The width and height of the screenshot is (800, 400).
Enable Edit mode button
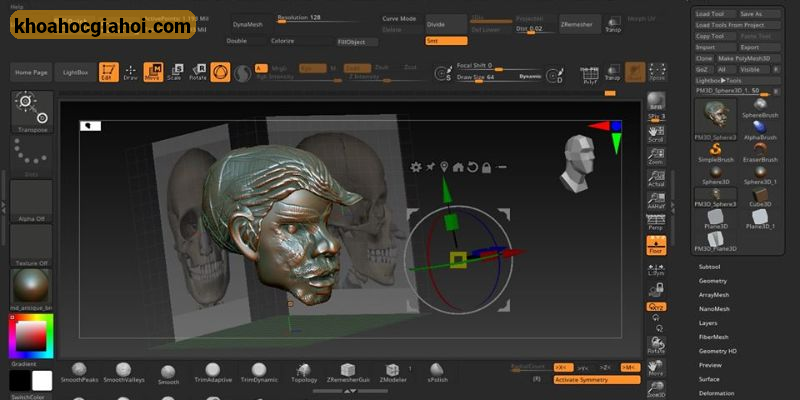(x=109, y=72)
